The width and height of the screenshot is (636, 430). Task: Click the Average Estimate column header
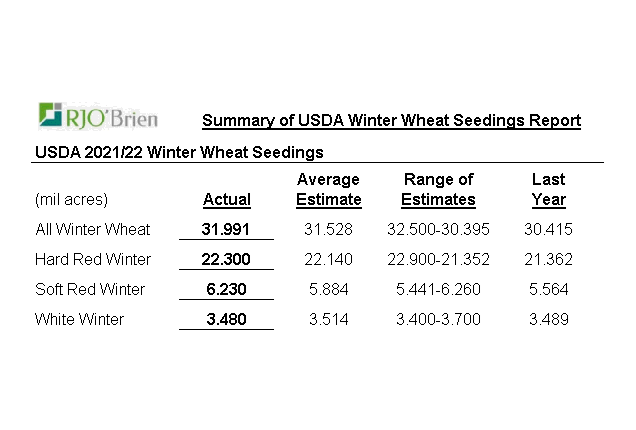tap(329, 189)
